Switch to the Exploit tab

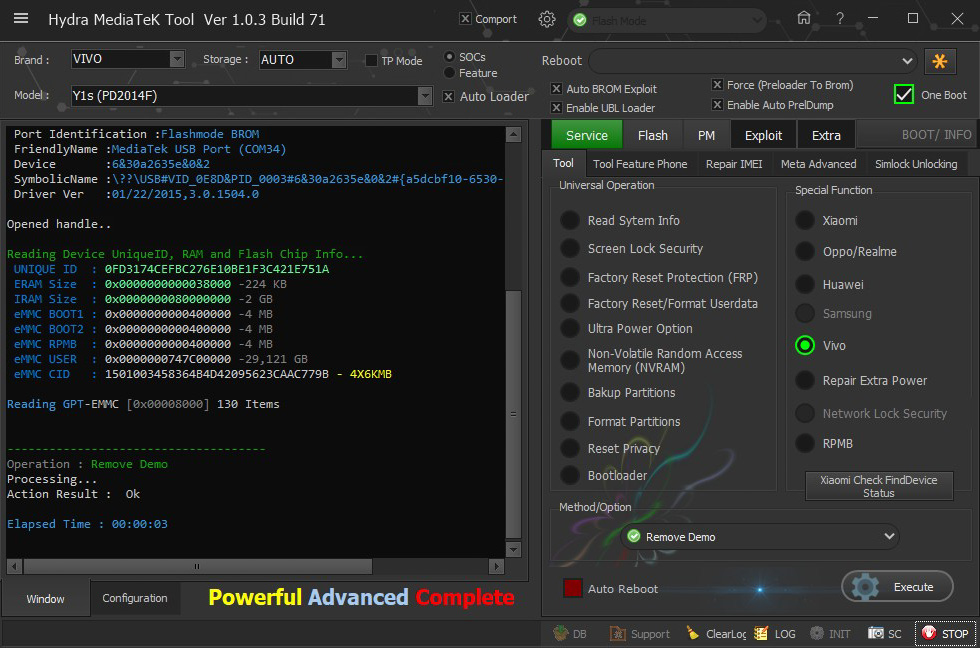point(763,135)
